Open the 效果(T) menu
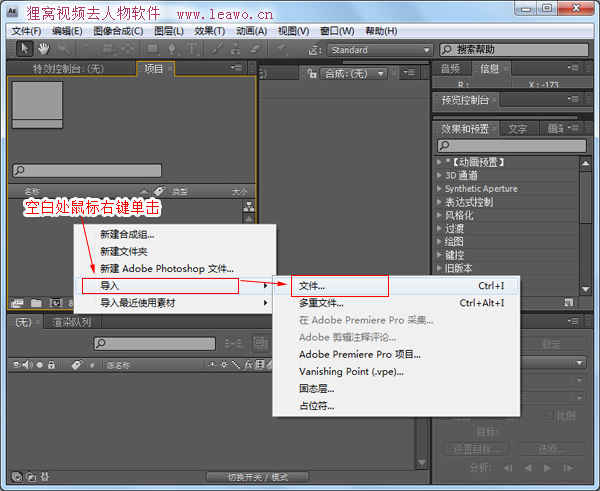Viewport: 600px width, 491px height. pyautogui.click(x=210, y=31)
